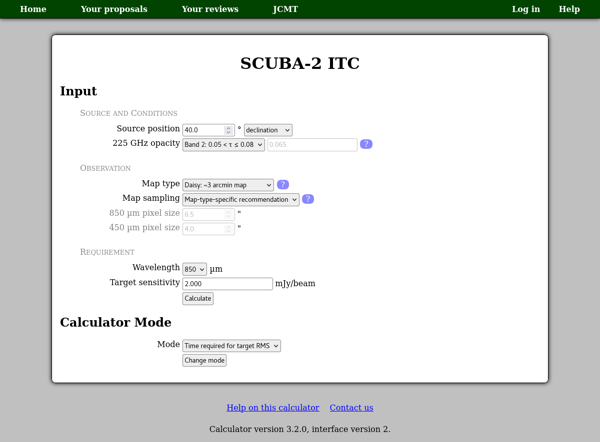Click the SCUBA-2 ITC heading
The width and height of the screenshot is (600, 442).
[300, 63]
